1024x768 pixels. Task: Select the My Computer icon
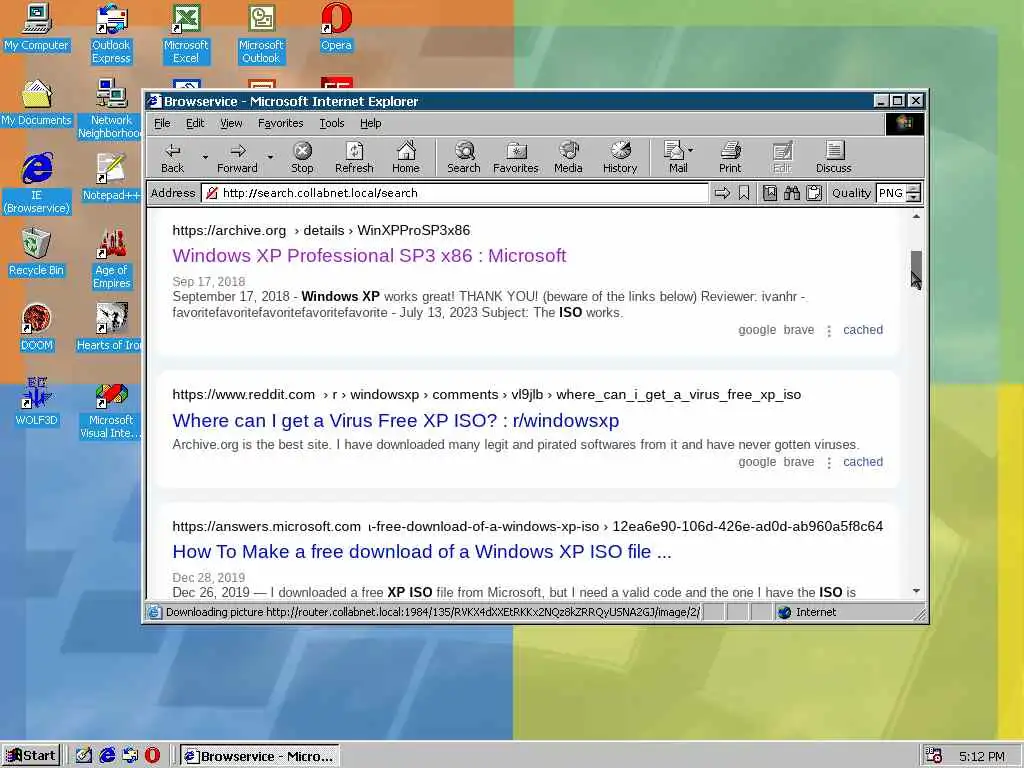(37, 27)
